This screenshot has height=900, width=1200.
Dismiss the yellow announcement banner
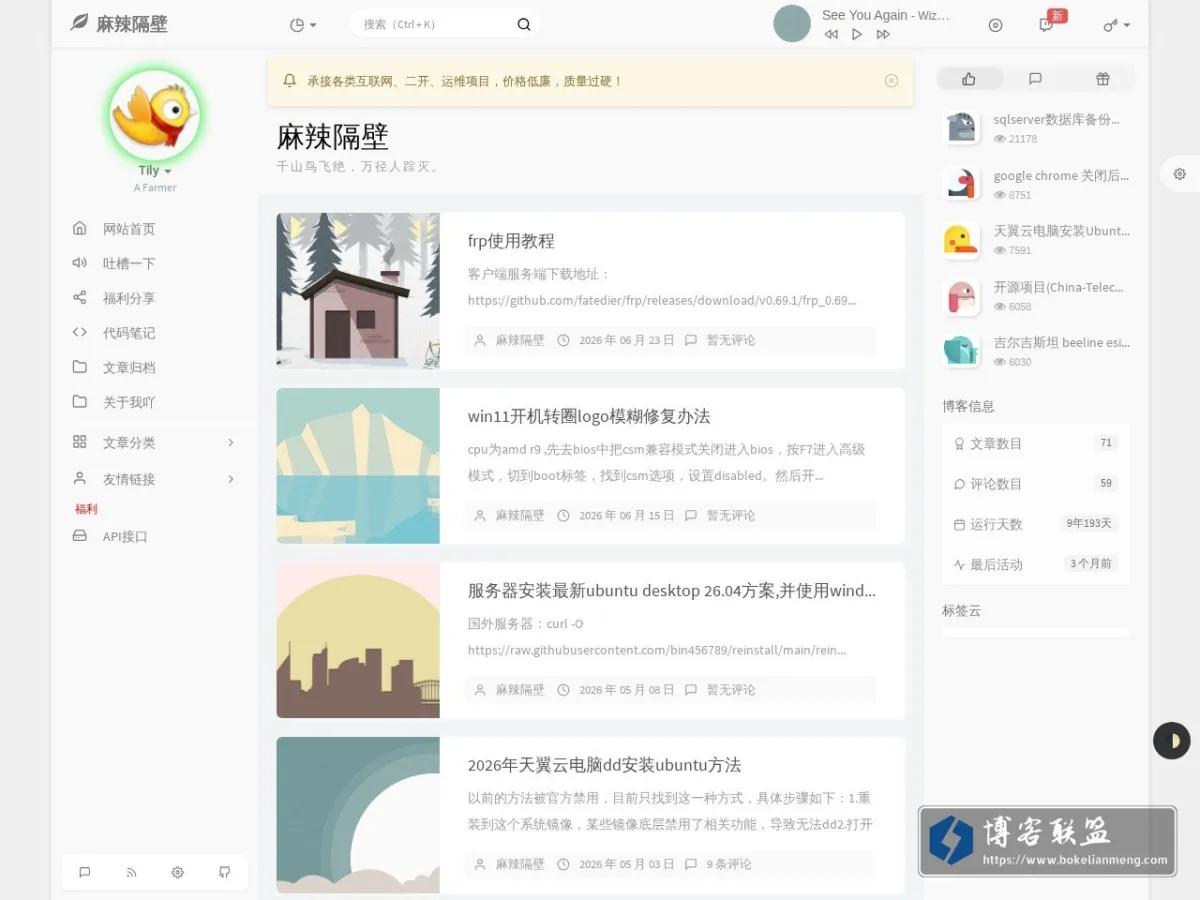coord(891,81)
